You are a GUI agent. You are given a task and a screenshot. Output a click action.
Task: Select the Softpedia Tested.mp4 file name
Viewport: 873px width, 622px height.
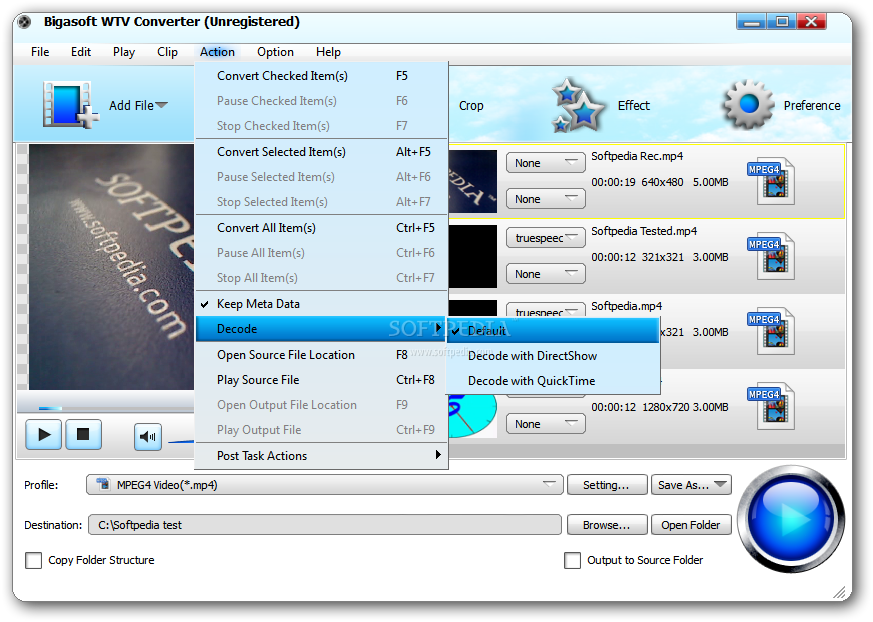pyautogui.click(x=644, y=231)
